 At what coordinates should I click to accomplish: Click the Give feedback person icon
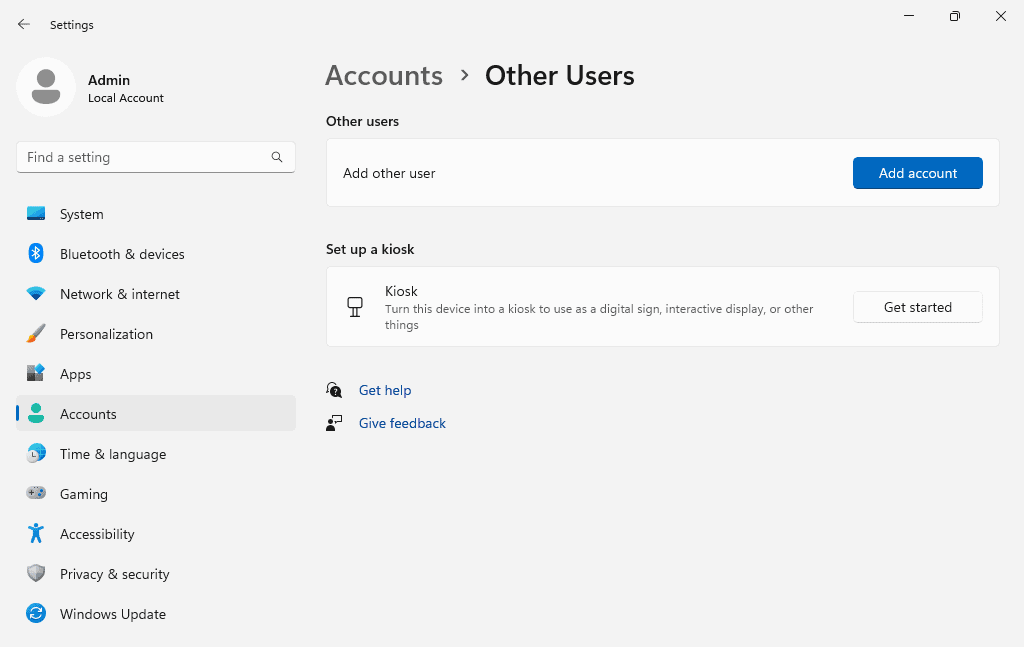pyautogui.click(x=334, y=423)
